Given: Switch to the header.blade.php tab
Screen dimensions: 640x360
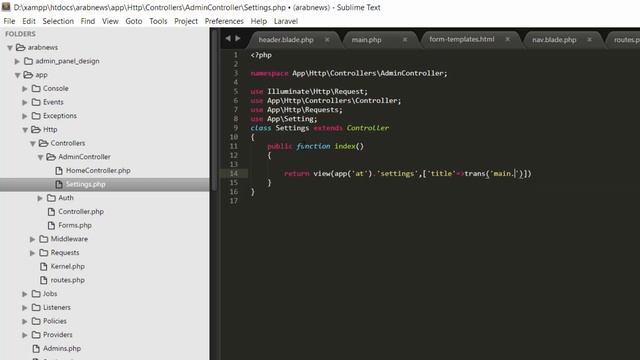Looking at the screenshot, I should coord(286,40).
